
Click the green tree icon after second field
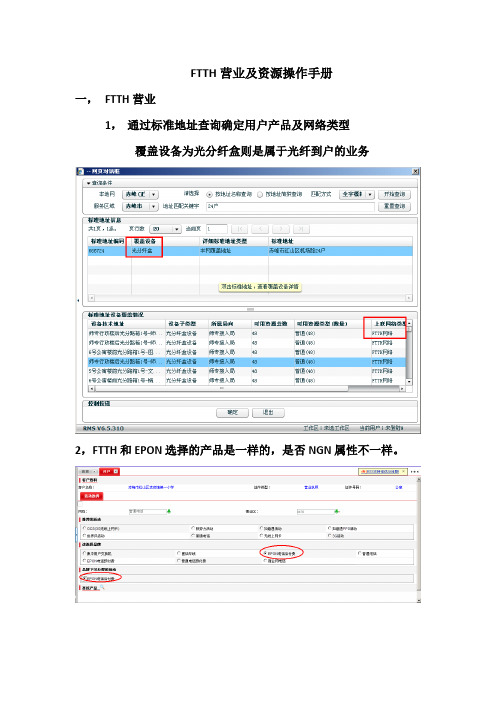click(x=337, y=511)
